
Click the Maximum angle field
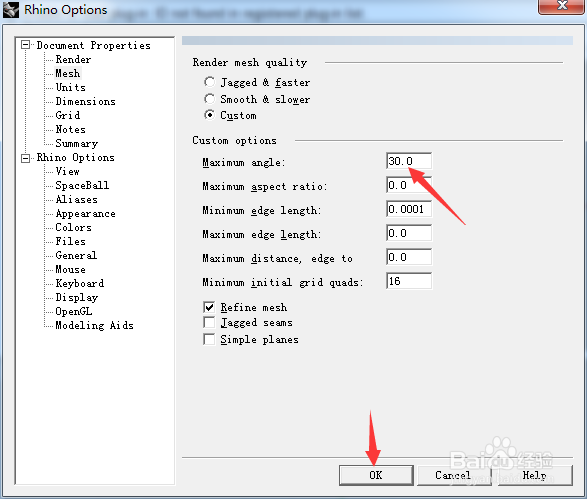tap(409, 161)
